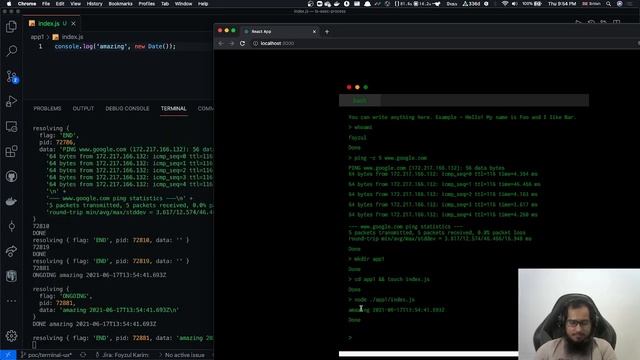The width and height of the screenshot is (640, 360).
Task: Open the Wi-Fi menu in menu bar
Action: point(505,4)
